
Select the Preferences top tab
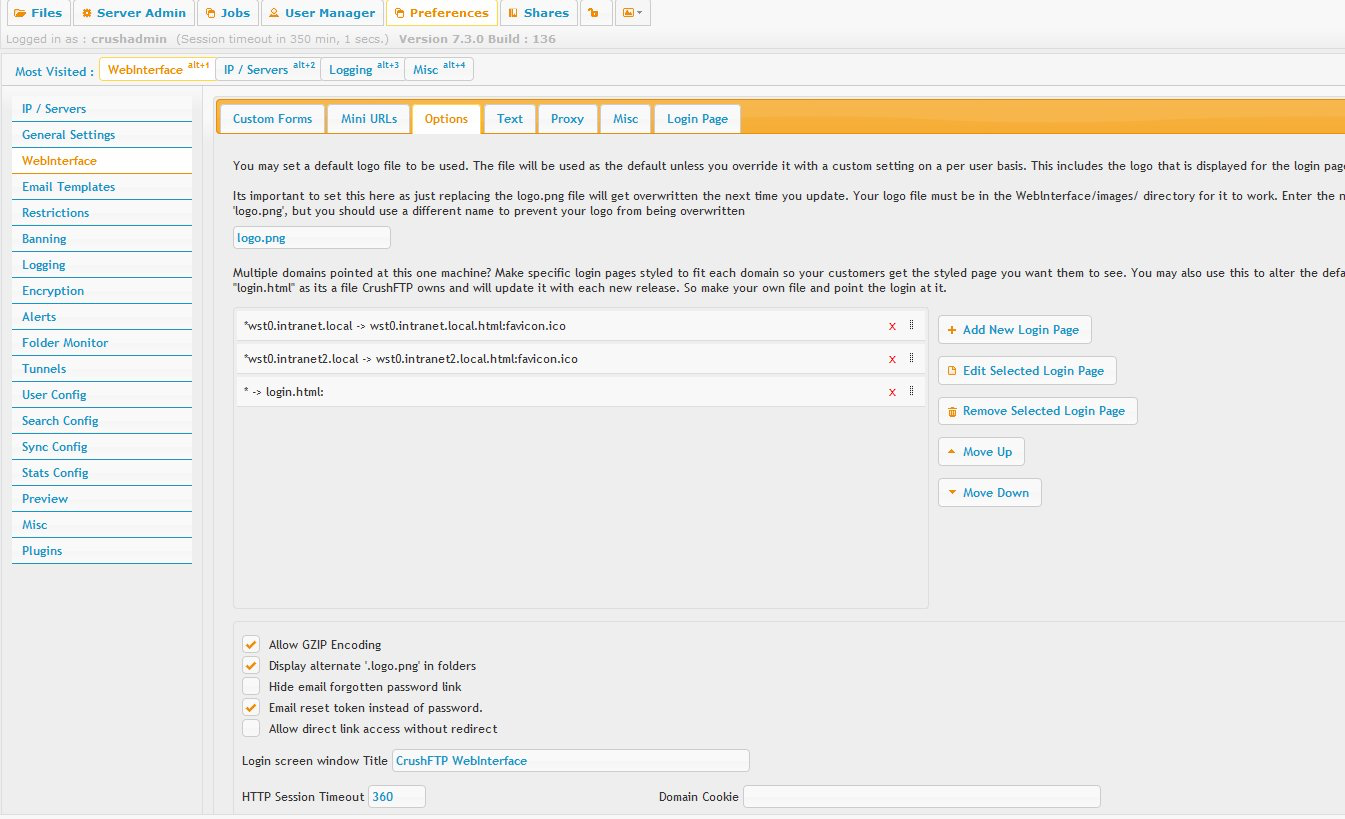[x=441, y=13]
